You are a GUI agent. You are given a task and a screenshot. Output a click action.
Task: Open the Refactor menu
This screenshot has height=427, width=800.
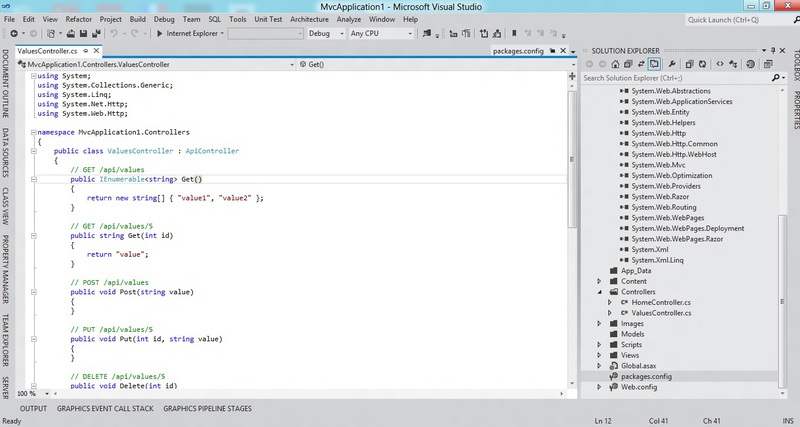[79, 19]
